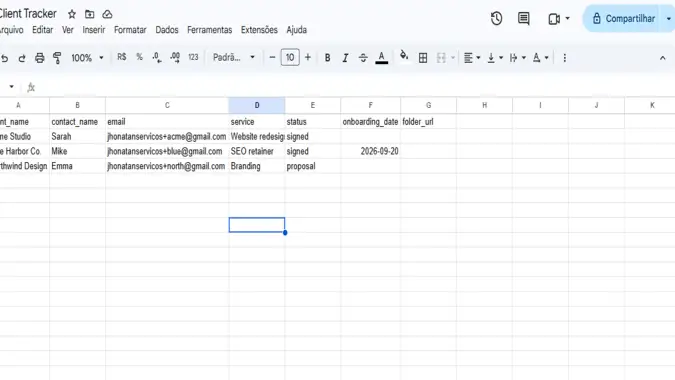
Task: Open horizontal align dropdown
Action: click(472, 58)
